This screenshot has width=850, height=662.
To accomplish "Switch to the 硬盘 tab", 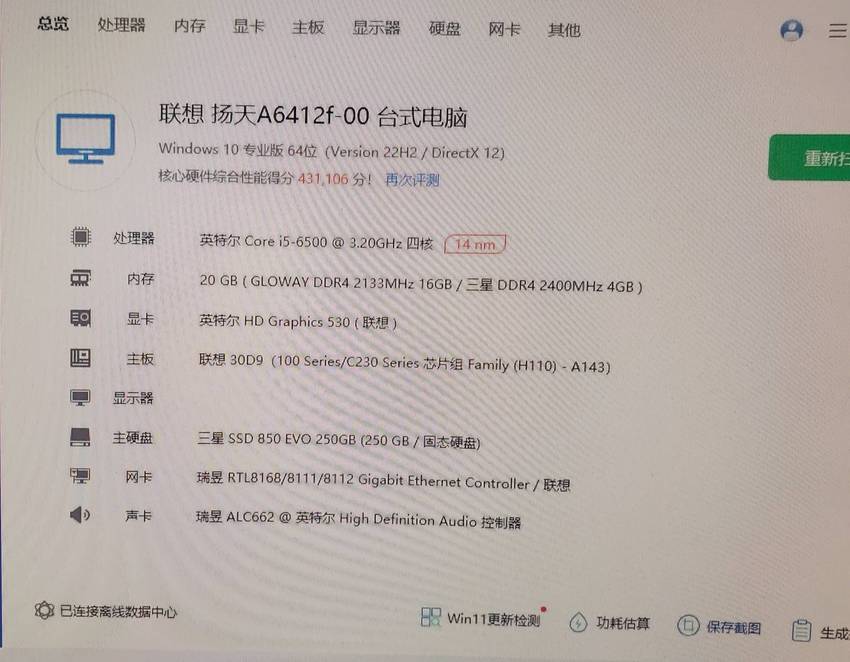I will 445,28.
